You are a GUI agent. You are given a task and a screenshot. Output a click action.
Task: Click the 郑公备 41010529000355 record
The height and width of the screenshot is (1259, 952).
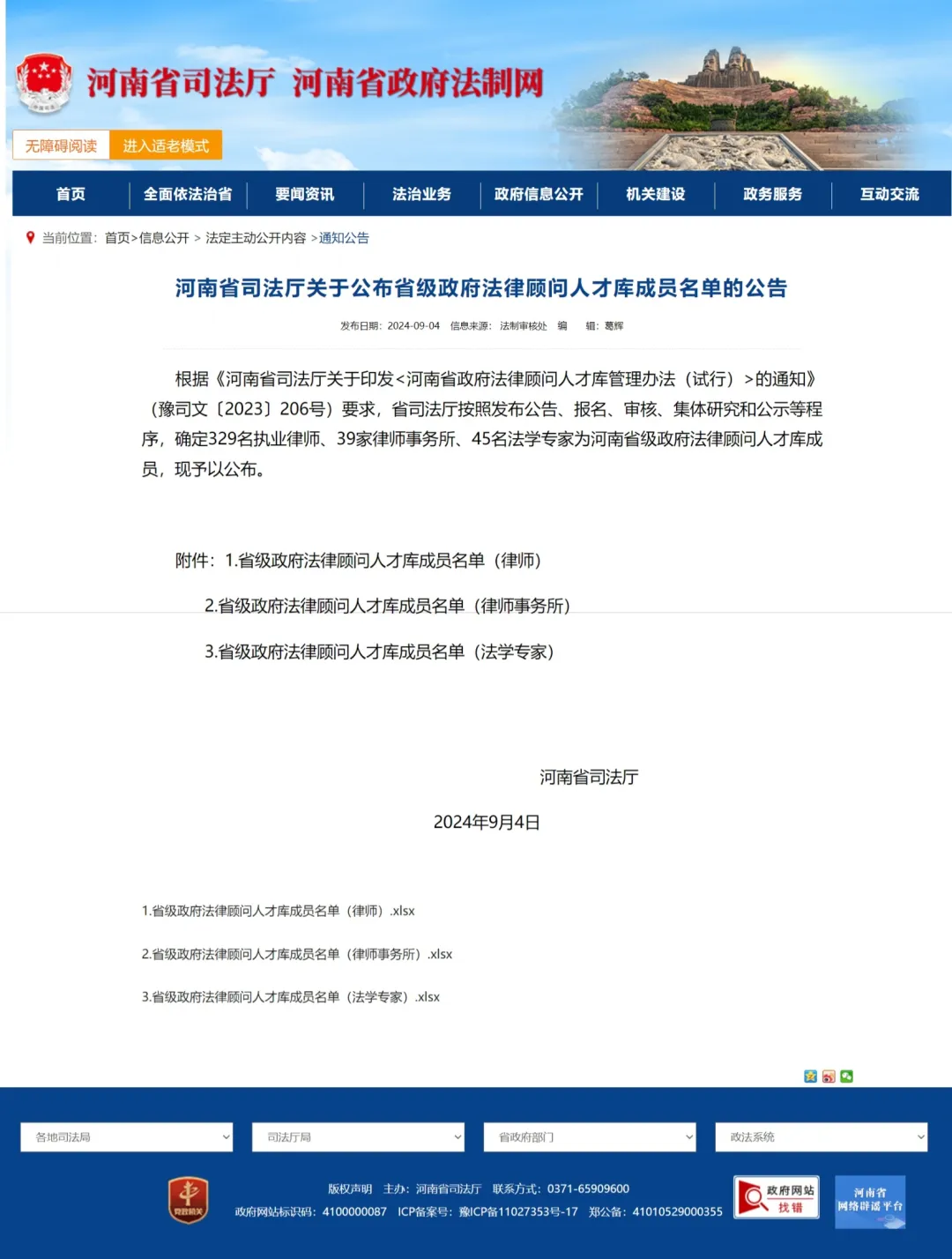656,1211
